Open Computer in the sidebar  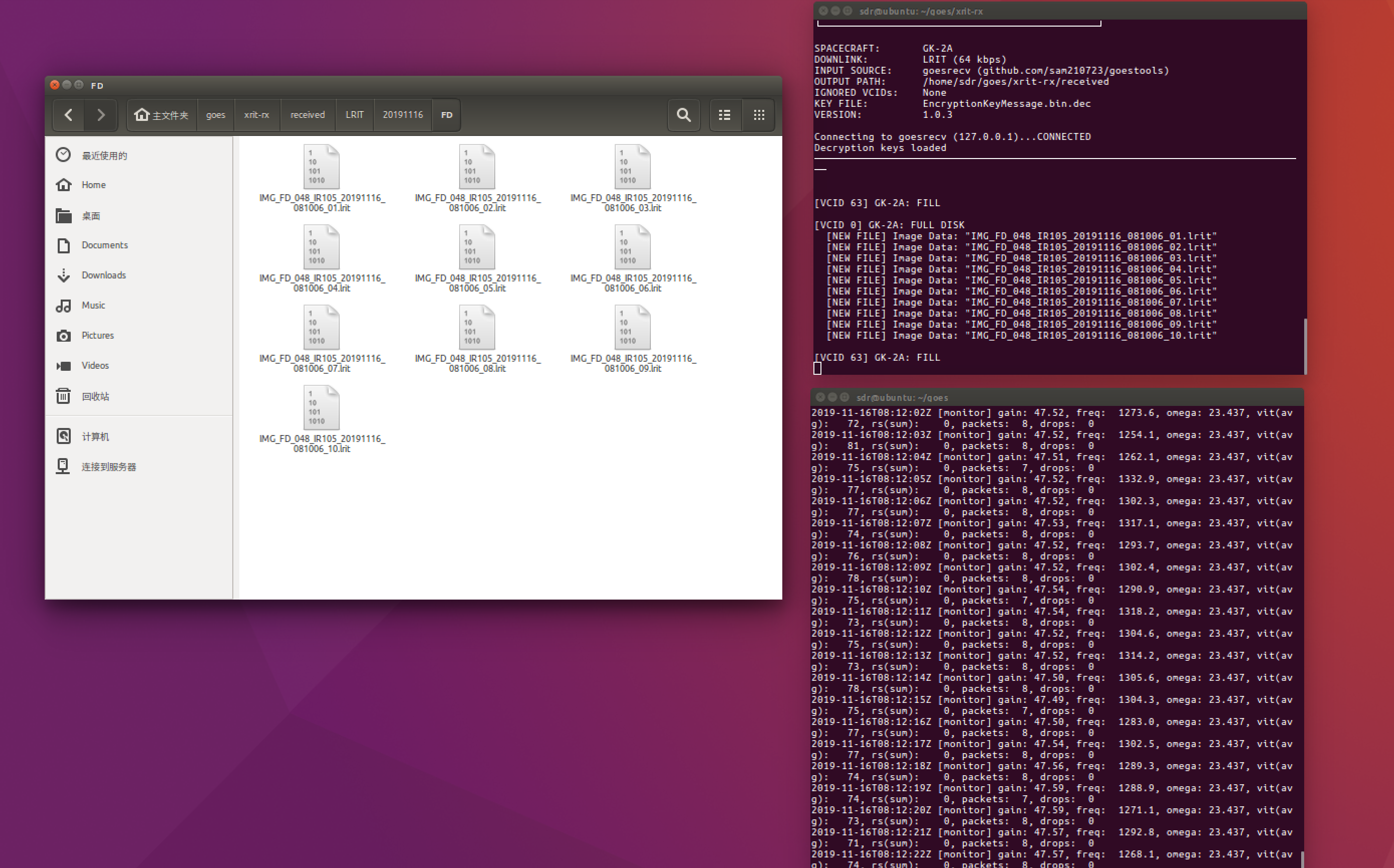(x=95, y=437)
